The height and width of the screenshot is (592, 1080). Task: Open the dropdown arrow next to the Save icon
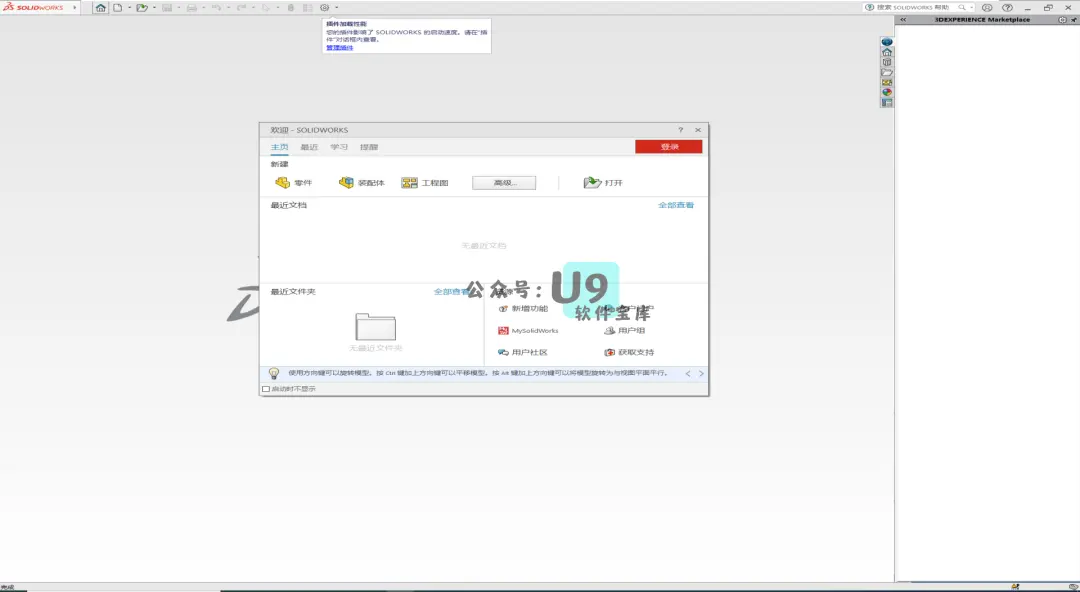click(x=179, y=8)
